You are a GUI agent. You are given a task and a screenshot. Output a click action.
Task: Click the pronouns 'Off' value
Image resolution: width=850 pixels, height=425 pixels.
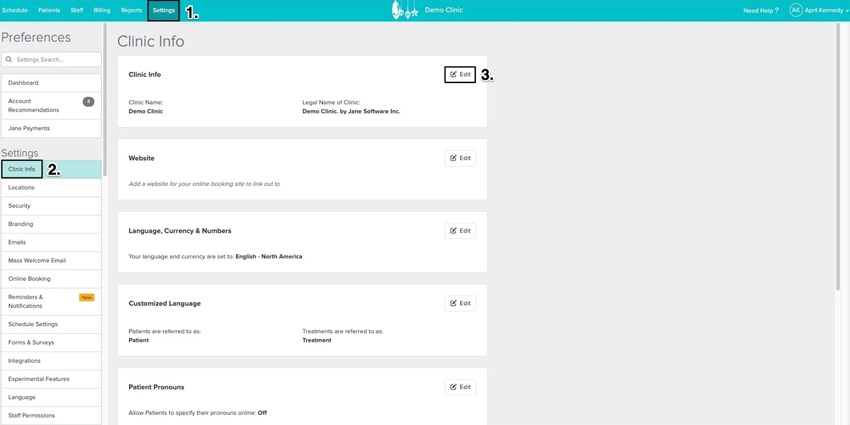click(x=262, y=413)
